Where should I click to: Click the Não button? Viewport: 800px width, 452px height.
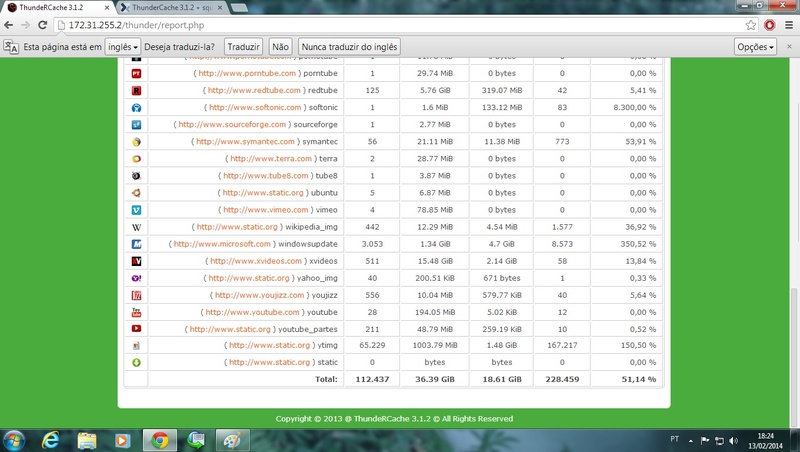click(280, 47)
